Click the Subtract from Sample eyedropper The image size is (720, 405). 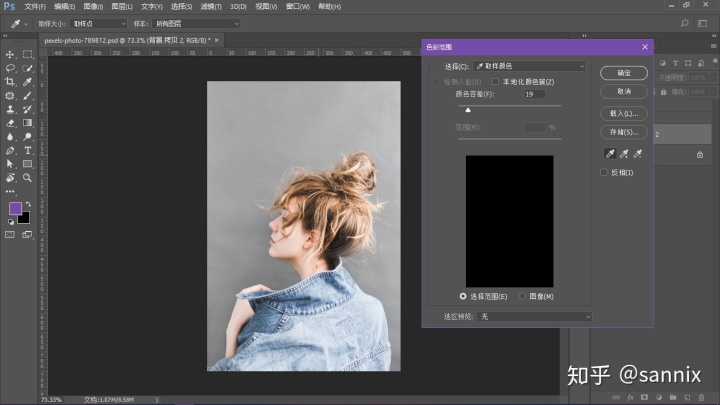[638, 154]
